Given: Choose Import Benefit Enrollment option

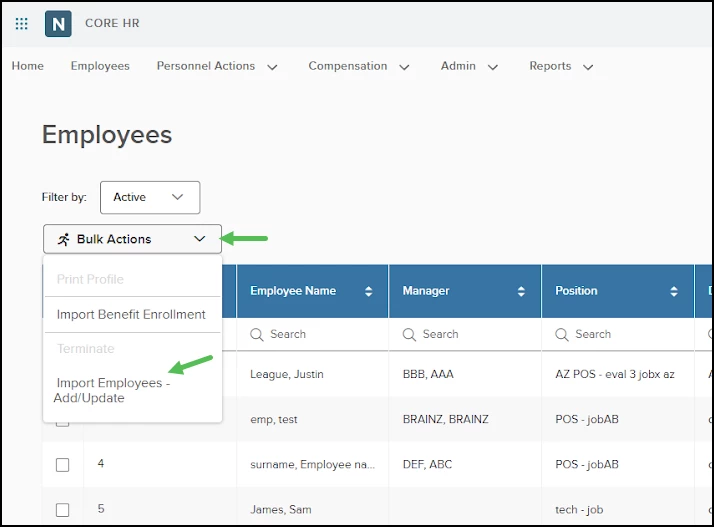Looking at the screenshot, I should point(131,314).
